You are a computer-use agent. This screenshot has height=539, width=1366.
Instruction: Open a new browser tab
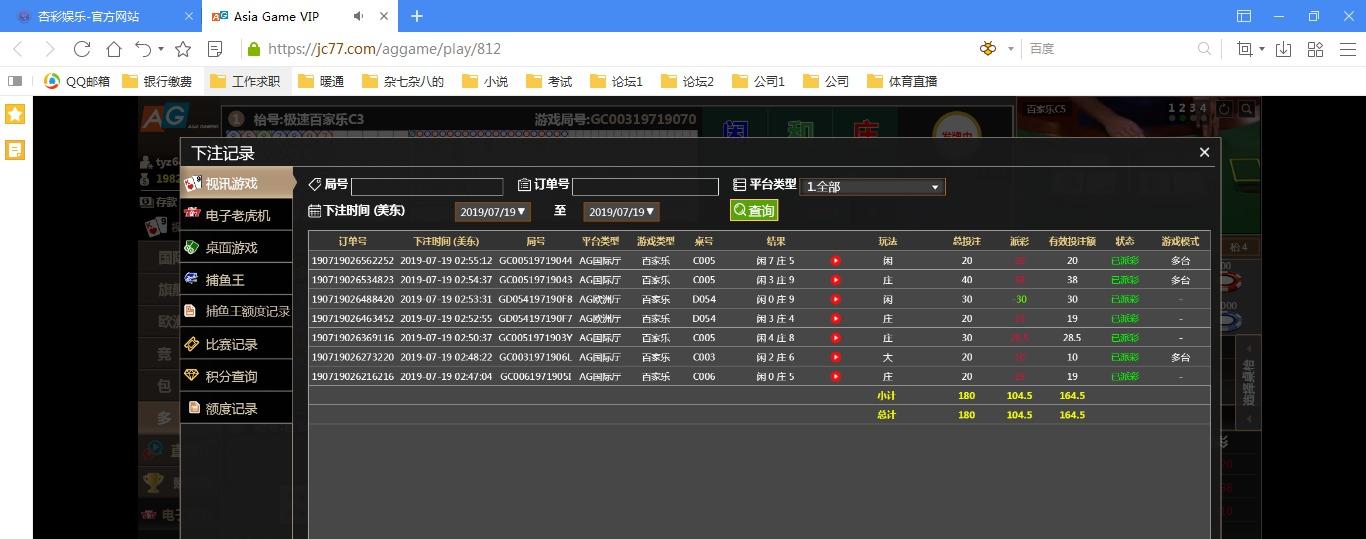(x=417, y=16)
